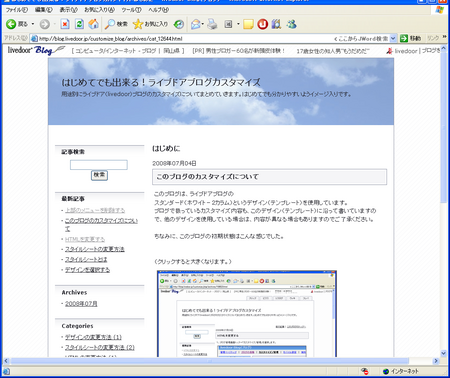Go to the Home page icon
The height and width of the screenshot is (378, 450).
pos(94,24)
